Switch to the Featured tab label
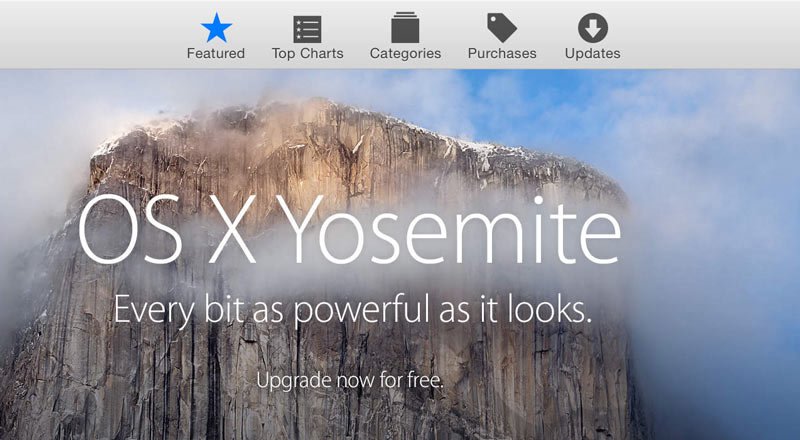 tap(216, 53)
